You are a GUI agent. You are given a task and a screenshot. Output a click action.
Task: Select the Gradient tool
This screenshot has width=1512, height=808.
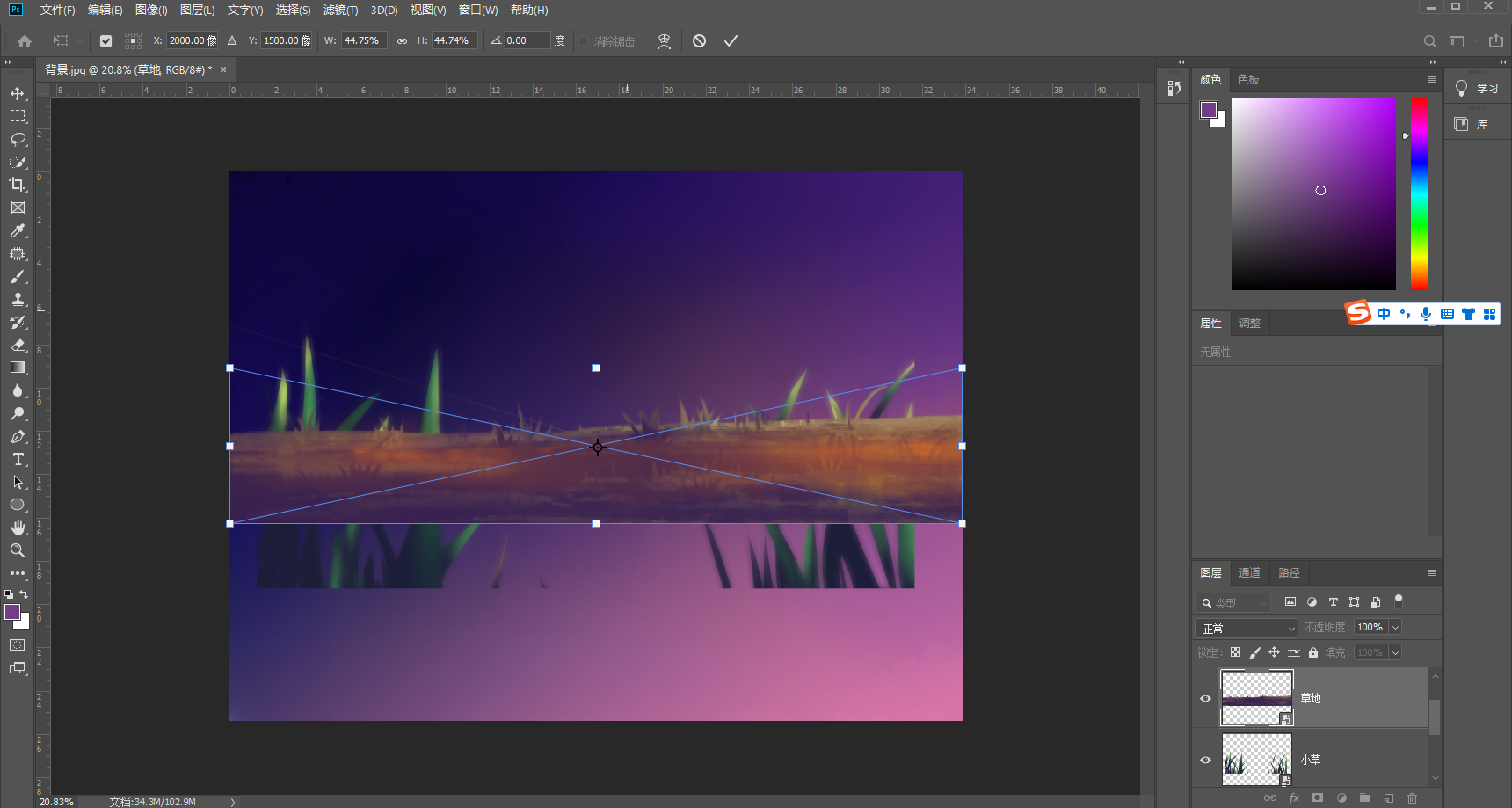tap(18, 368)
